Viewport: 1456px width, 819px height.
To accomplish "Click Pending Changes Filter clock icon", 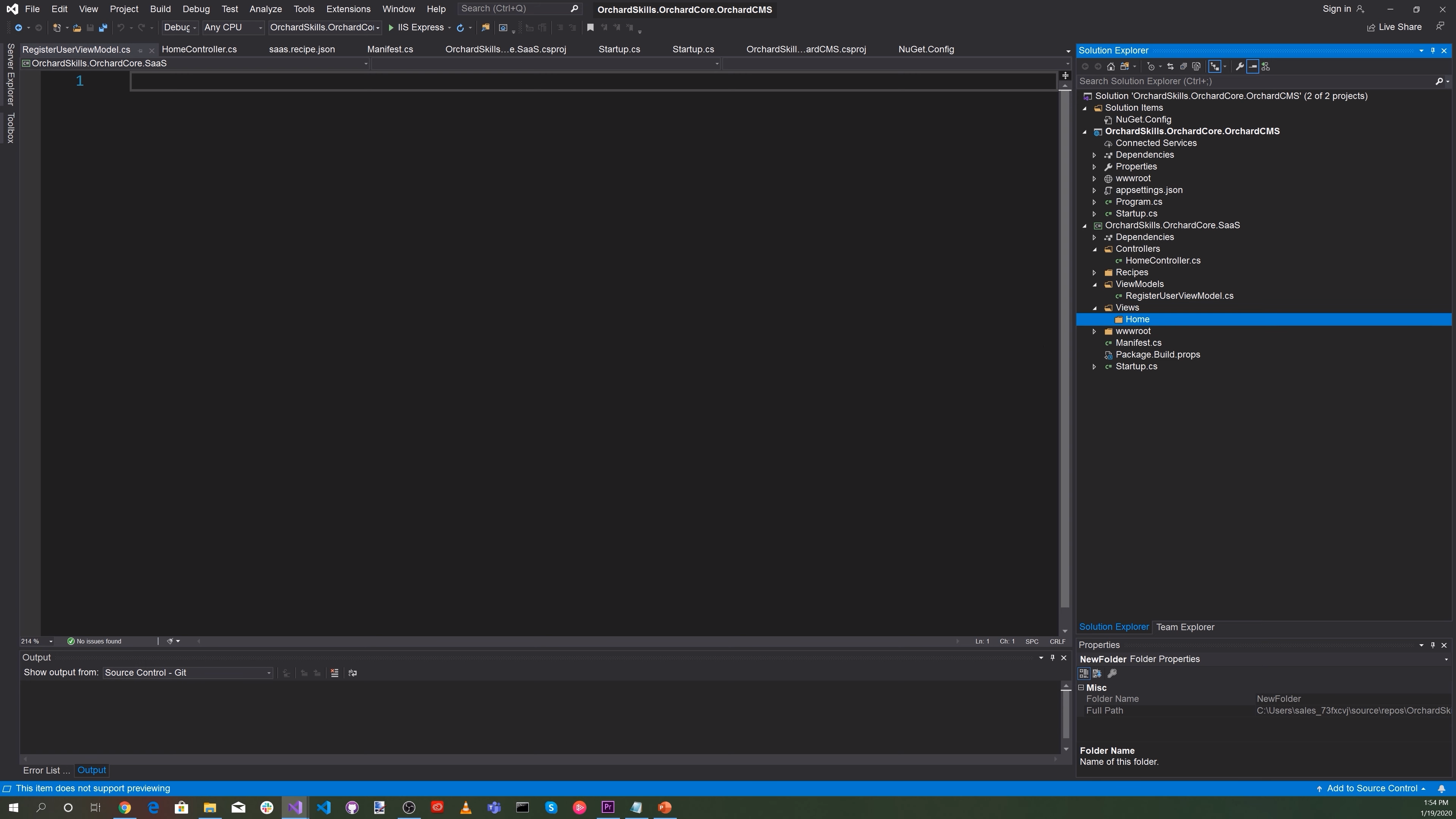I will 1151,67.
